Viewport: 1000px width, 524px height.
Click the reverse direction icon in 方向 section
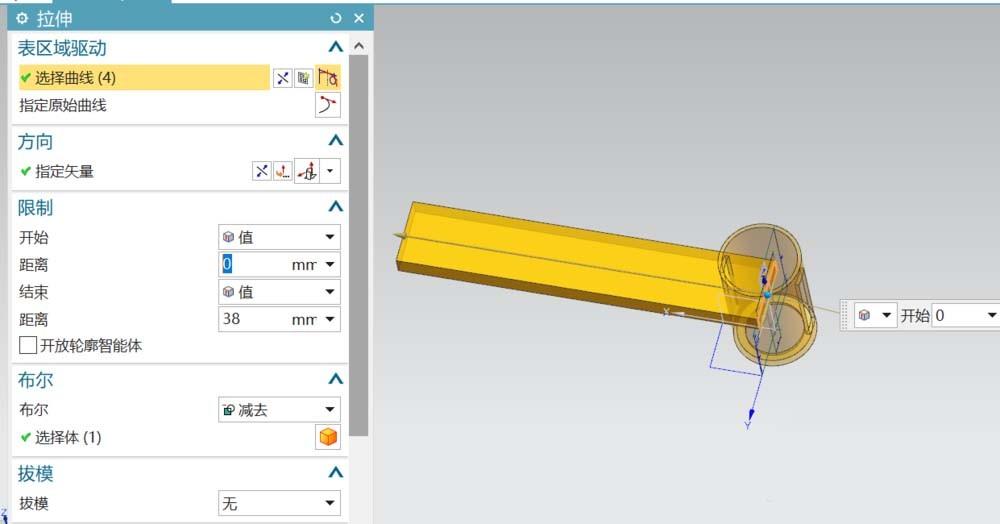coord(261,171)
